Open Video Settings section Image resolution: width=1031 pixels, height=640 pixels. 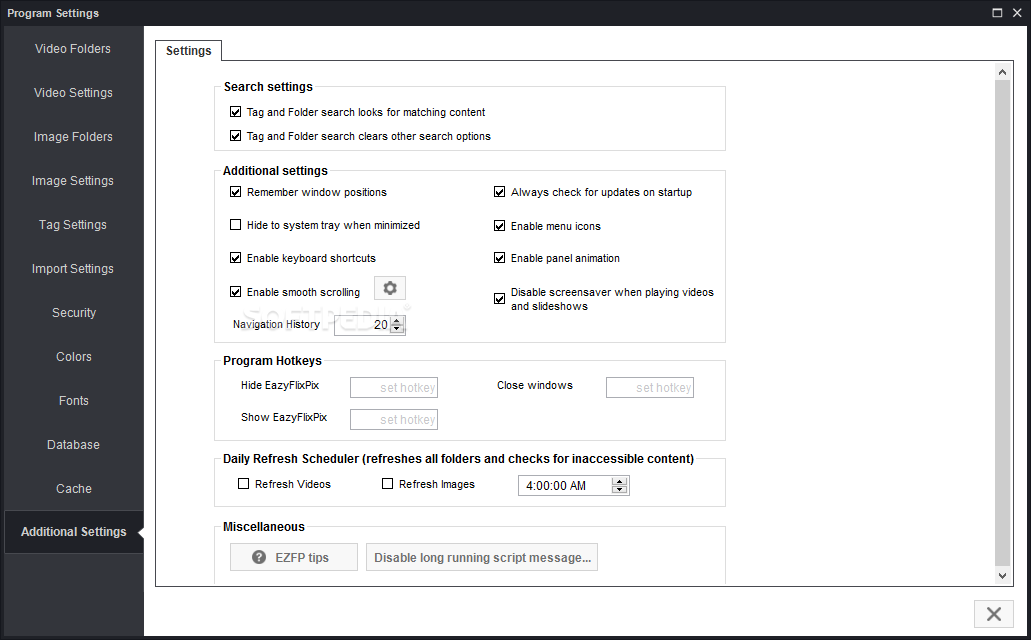[x=73, y=93]
